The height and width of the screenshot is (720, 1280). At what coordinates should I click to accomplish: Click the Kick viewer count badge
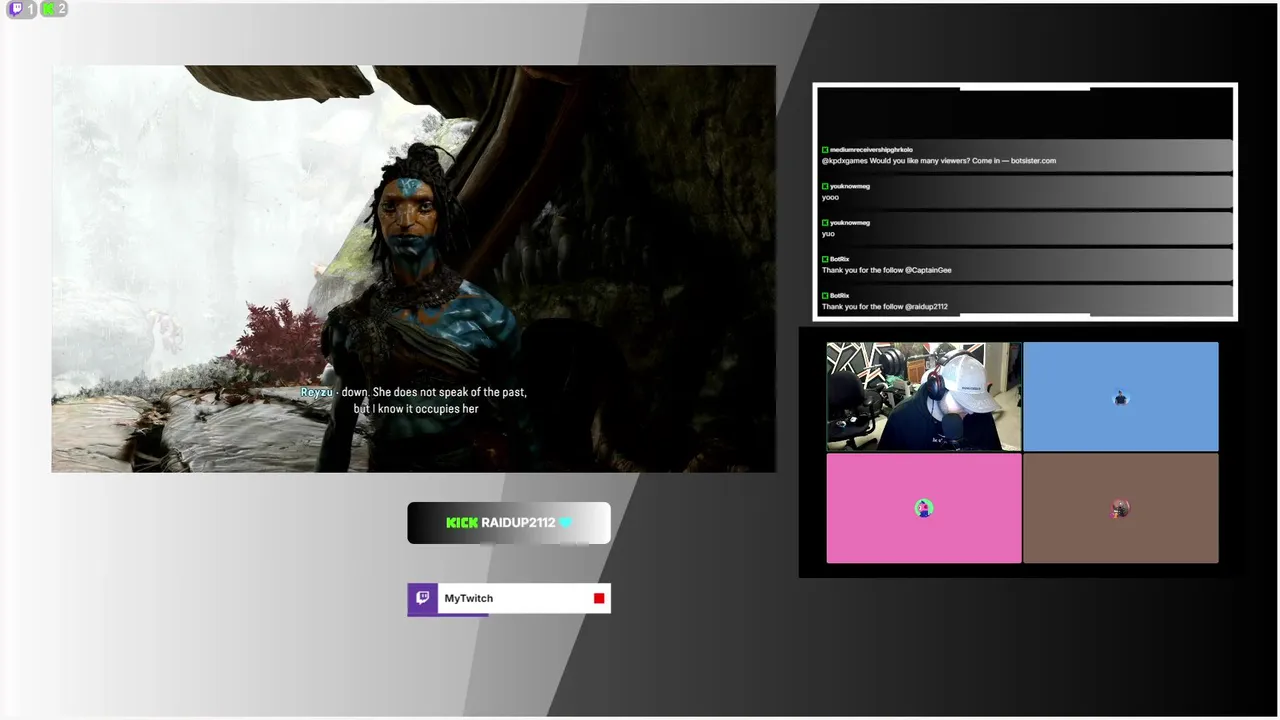(54, 9)
